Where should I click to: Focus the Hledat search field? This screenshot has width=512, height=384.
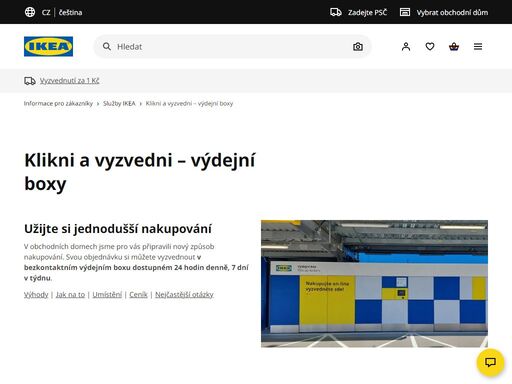[x=232, y=46]
